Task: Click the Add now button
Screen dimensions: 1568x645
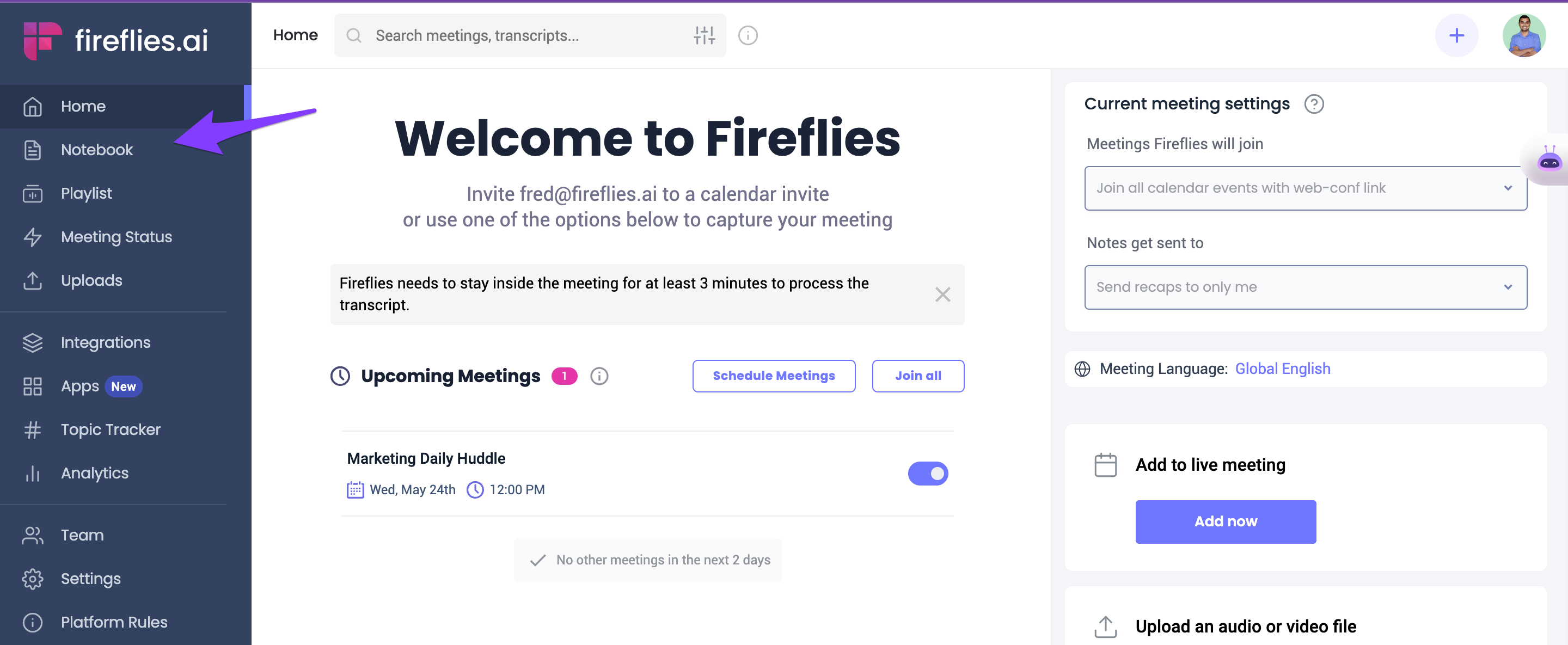Action: 1224,521
